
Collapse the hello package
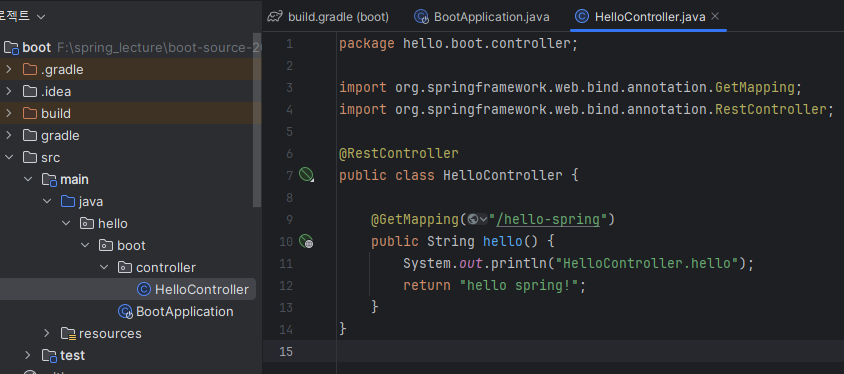tap(66, 223)
